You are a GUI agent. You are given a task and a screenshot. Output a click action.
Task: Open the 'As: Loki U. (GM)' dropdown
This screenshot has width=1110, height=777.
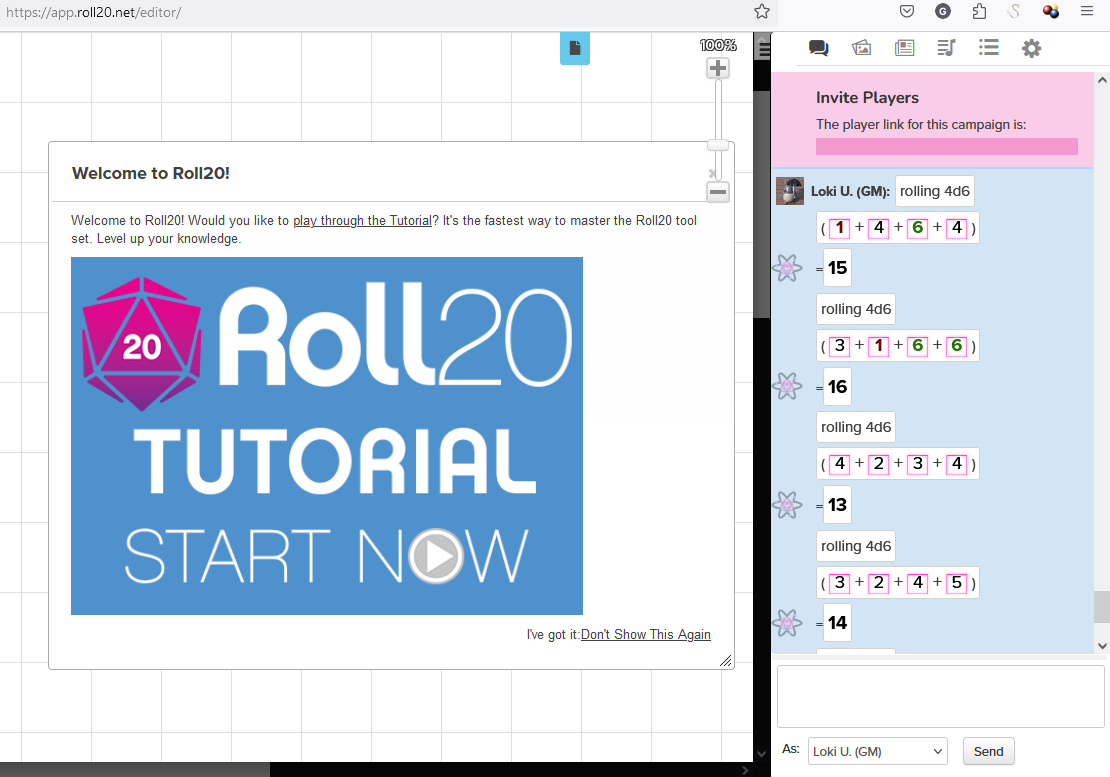tap(878, 751)
